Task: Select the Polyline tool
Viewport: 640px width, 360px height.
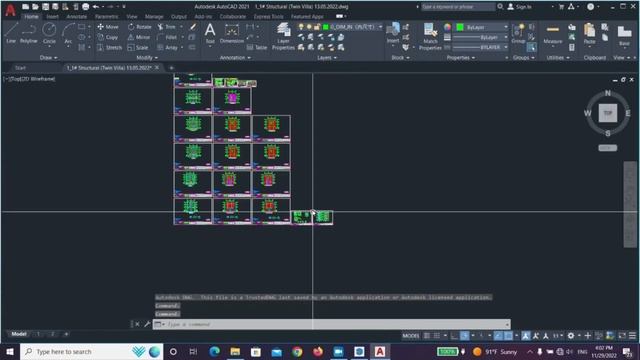Action: [29, 33]
